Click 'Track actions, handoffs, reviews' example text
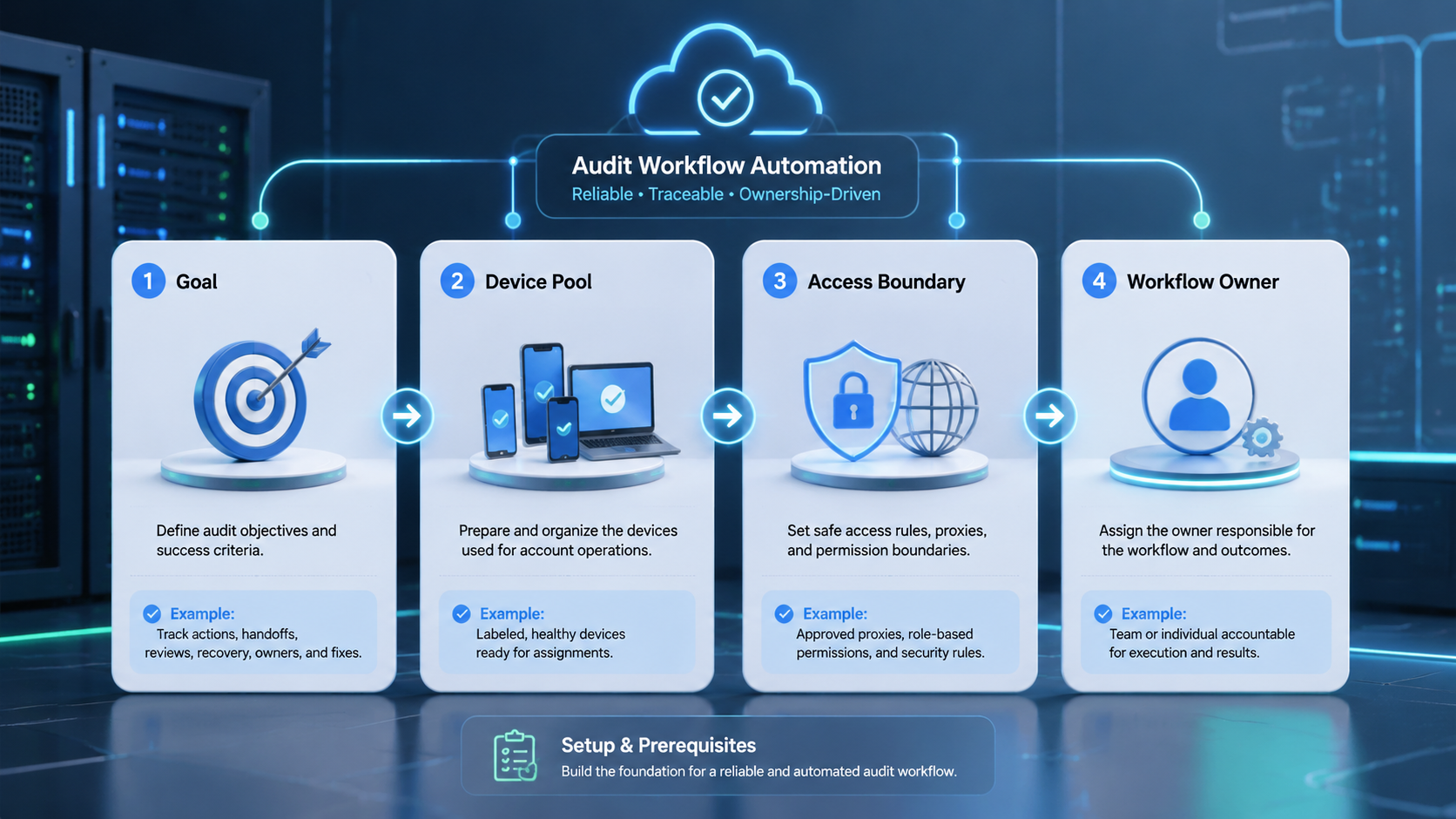1456x819 pixels. pos(253,643)
